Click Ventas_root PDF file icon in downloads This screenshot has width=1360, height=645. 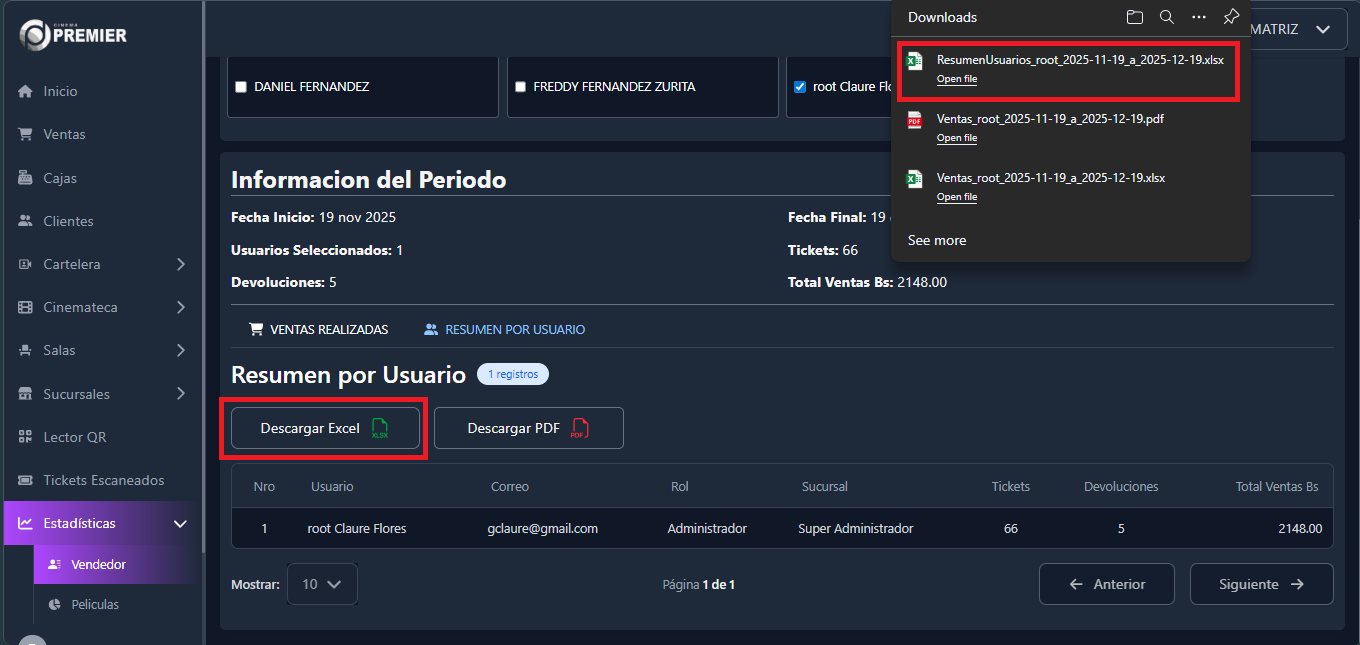[914, 120]
